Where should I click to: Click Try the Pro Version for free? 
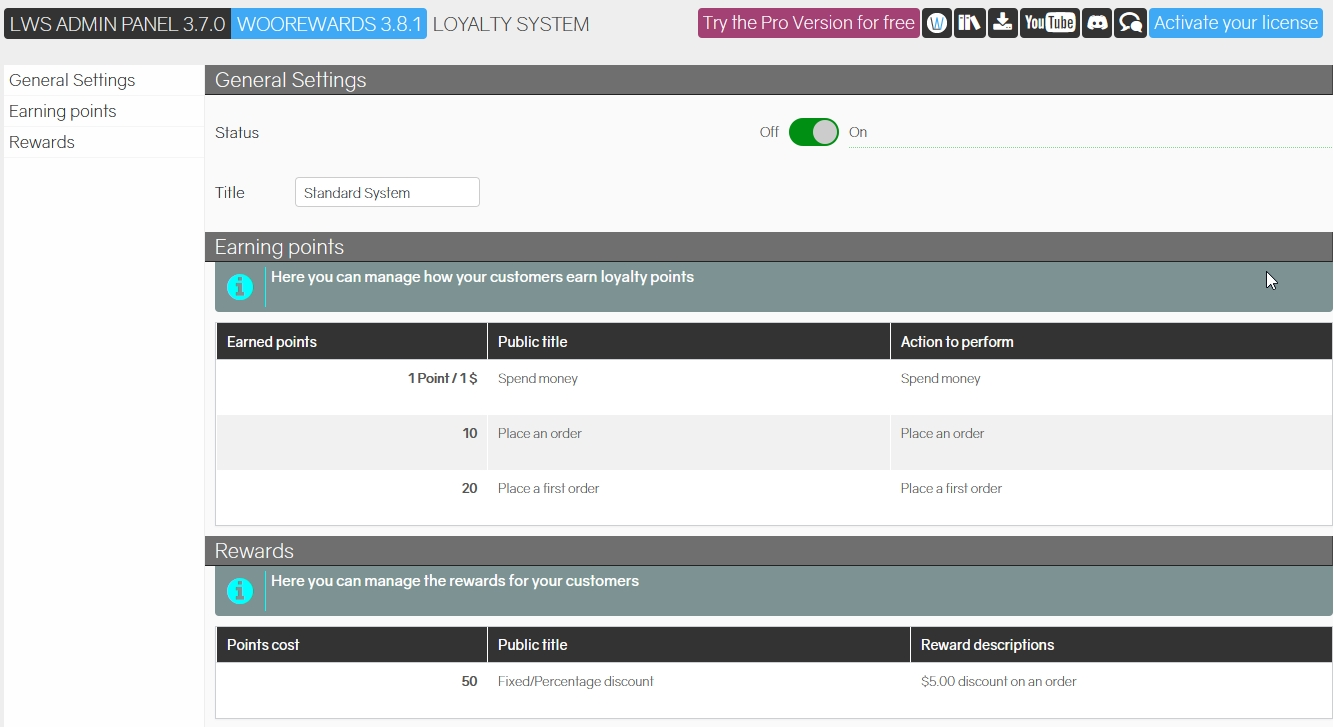pyautogui.click(x=808, y=23)
